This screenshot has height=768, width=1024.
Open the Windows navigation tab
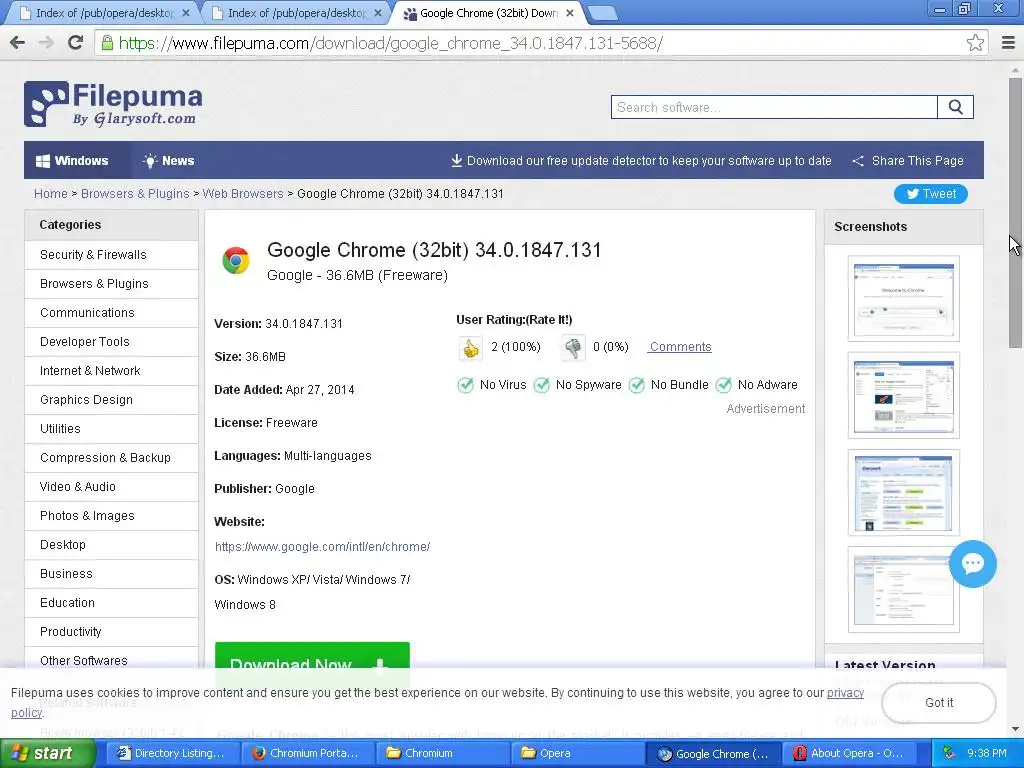[x=72, y=161]
